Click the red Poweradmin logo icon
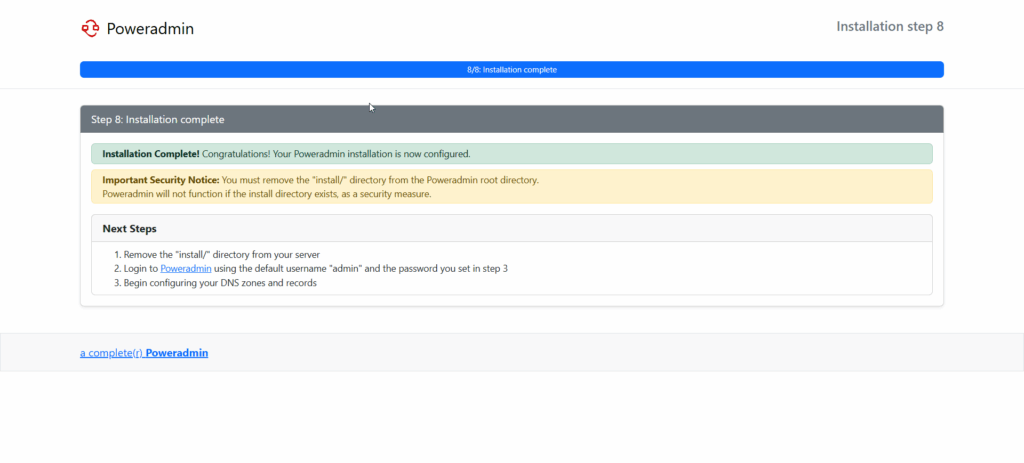The image size is (1024, 463). click(90, 28)
